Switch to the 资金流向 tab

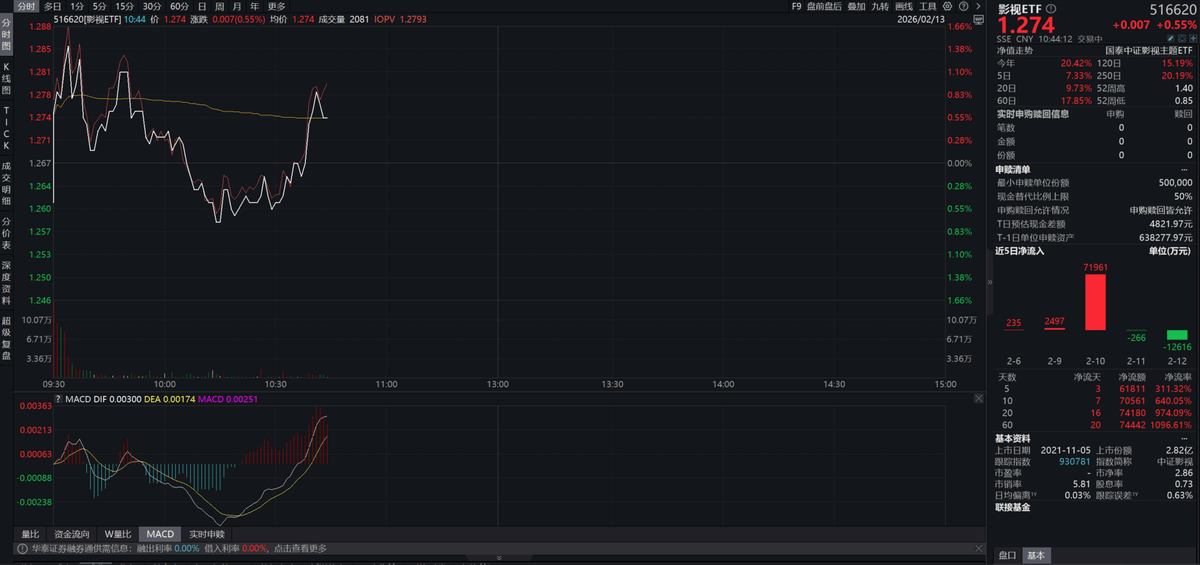(71, 534)
